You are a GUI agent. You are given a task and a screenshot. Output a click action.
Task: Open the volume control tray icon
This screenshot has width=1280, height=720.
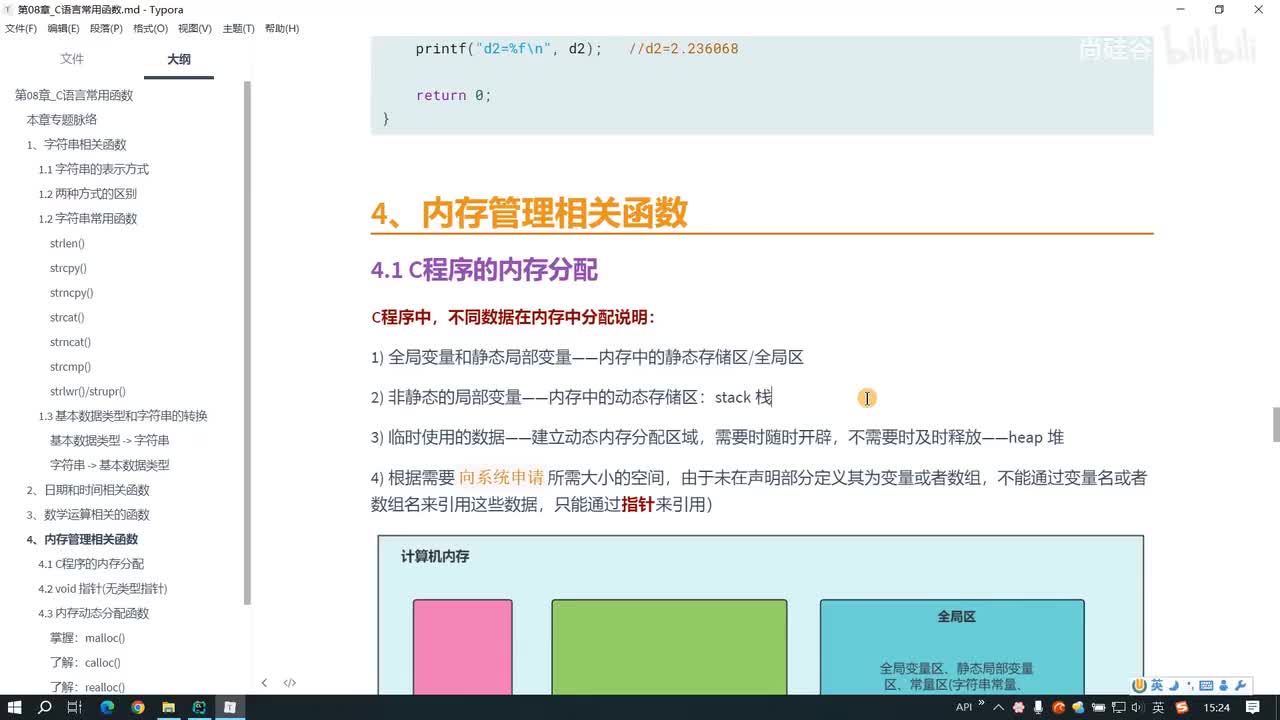(1137, 707)
